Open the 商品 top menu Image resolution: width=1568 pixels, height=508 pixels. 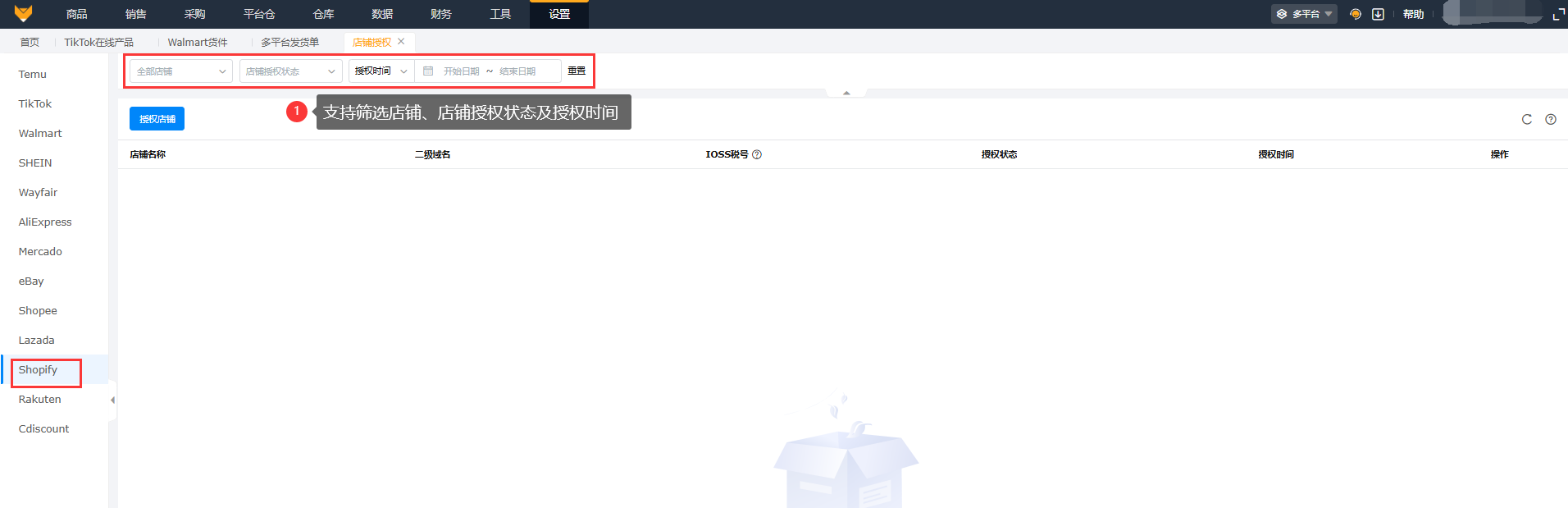coord(77,14)
